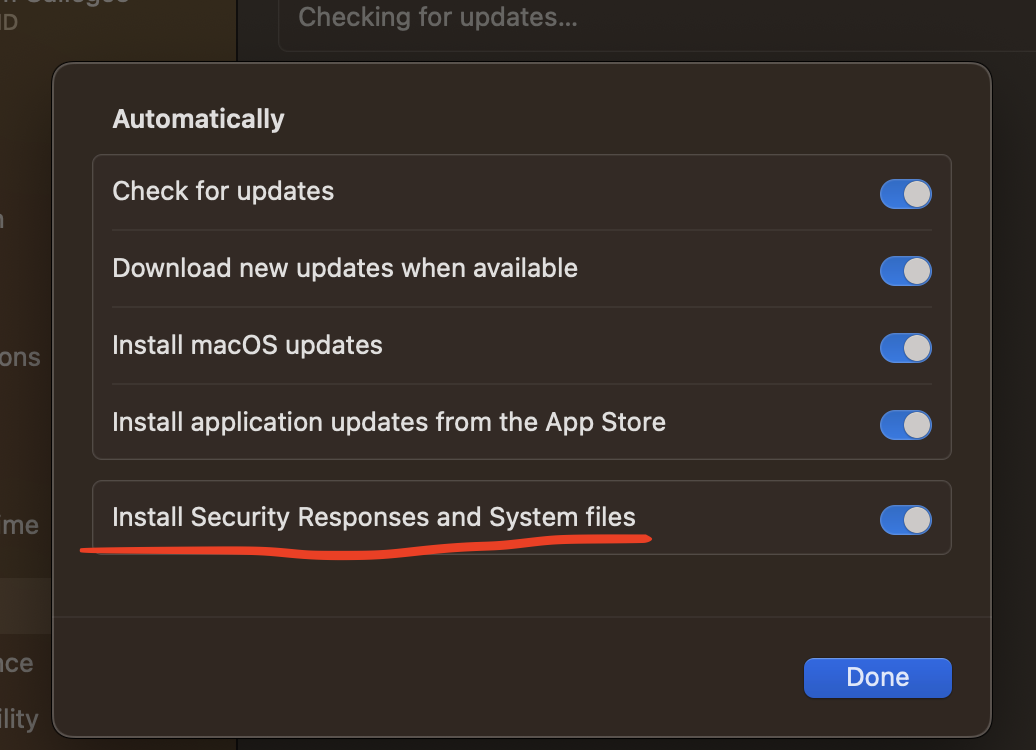Turn off the Check for updates switch

point(905,194)
